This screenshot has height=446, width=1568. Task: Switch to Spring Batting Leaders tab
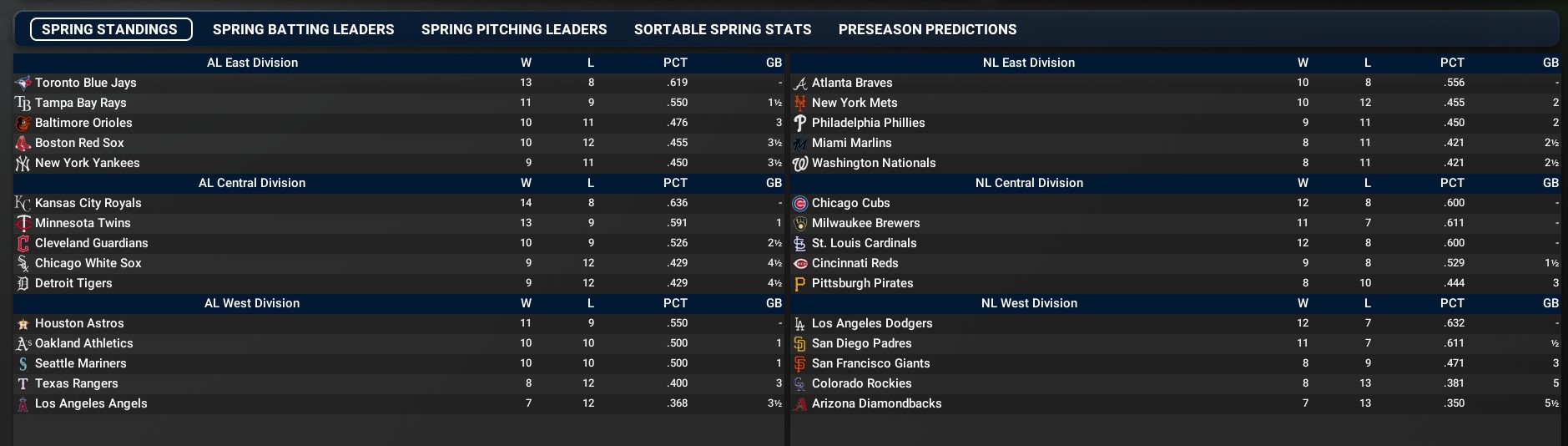(x=303, y=29)
